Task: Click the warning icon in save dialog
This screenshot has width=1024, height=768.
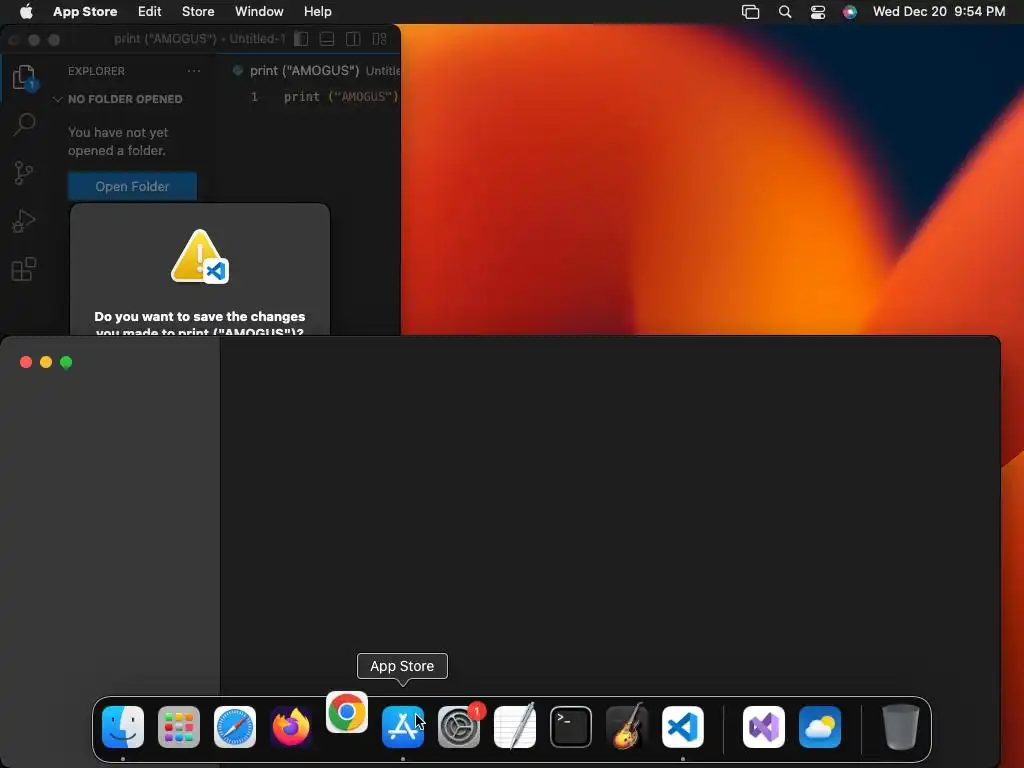Action: pyautogui.click(x=199, y=257)
